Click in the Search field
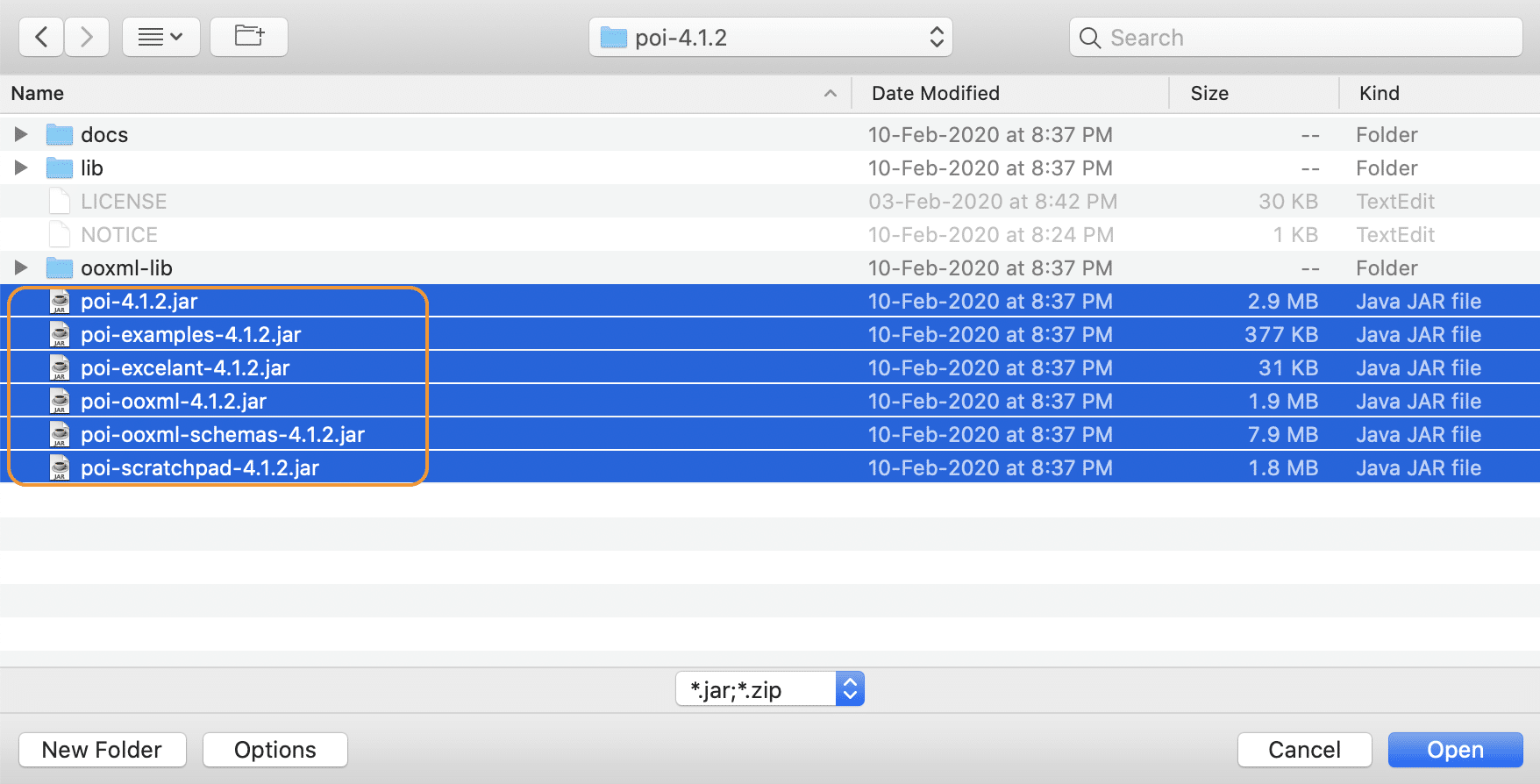The image size is (1540, 784). pos(1296,38)
